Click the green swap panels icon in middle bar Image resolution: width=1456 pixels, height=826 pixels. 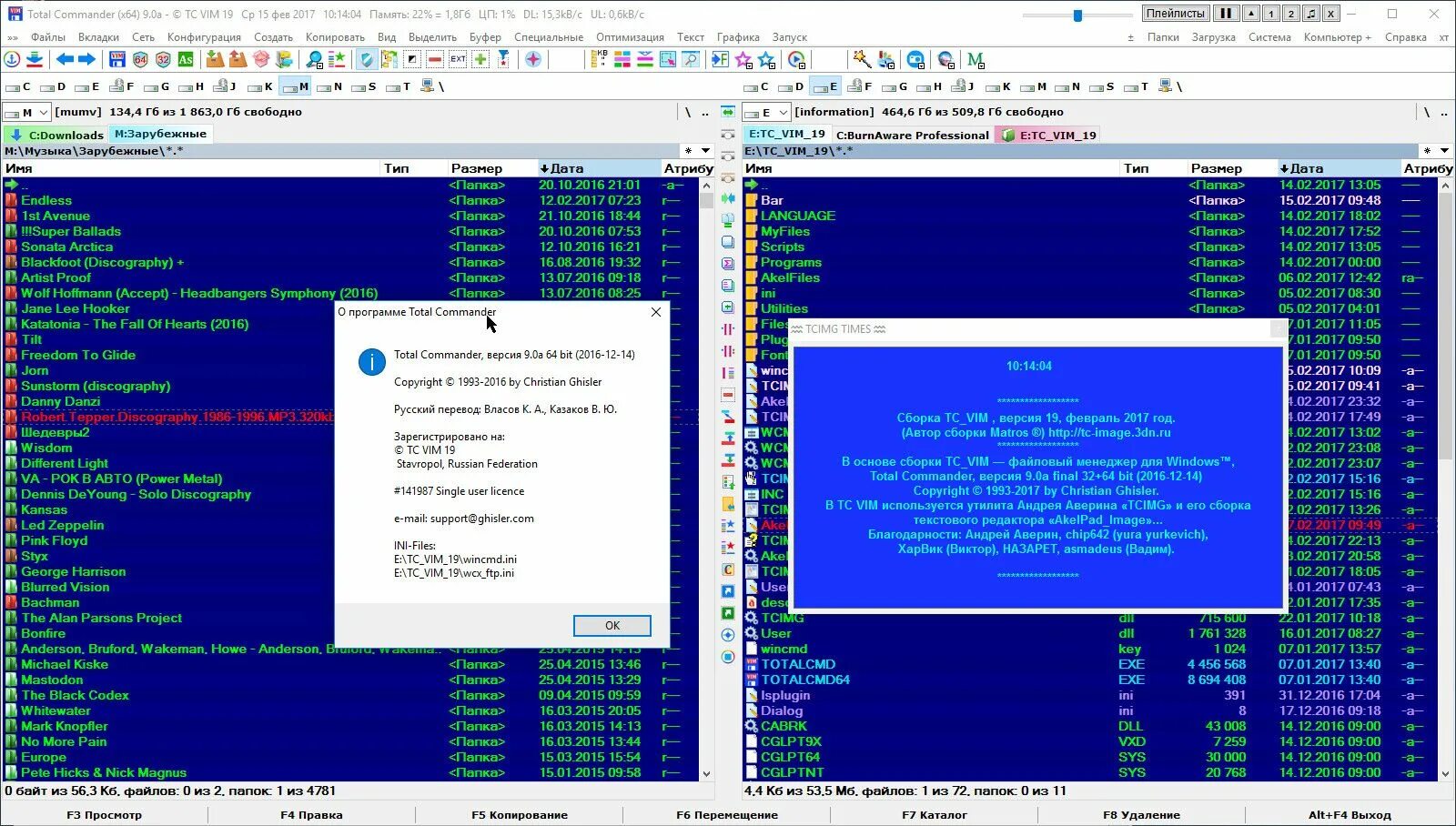tap(728, 112)
